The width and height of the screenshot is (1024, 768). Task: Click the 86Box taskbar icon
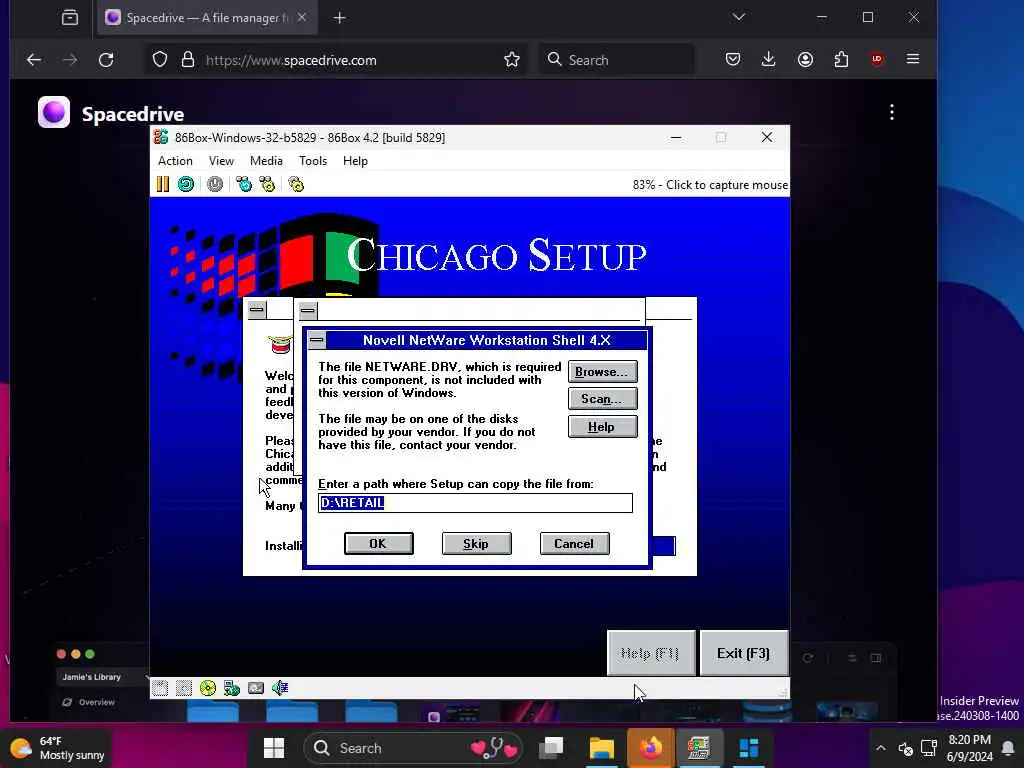pyautogui.click(x=698, y=748)
